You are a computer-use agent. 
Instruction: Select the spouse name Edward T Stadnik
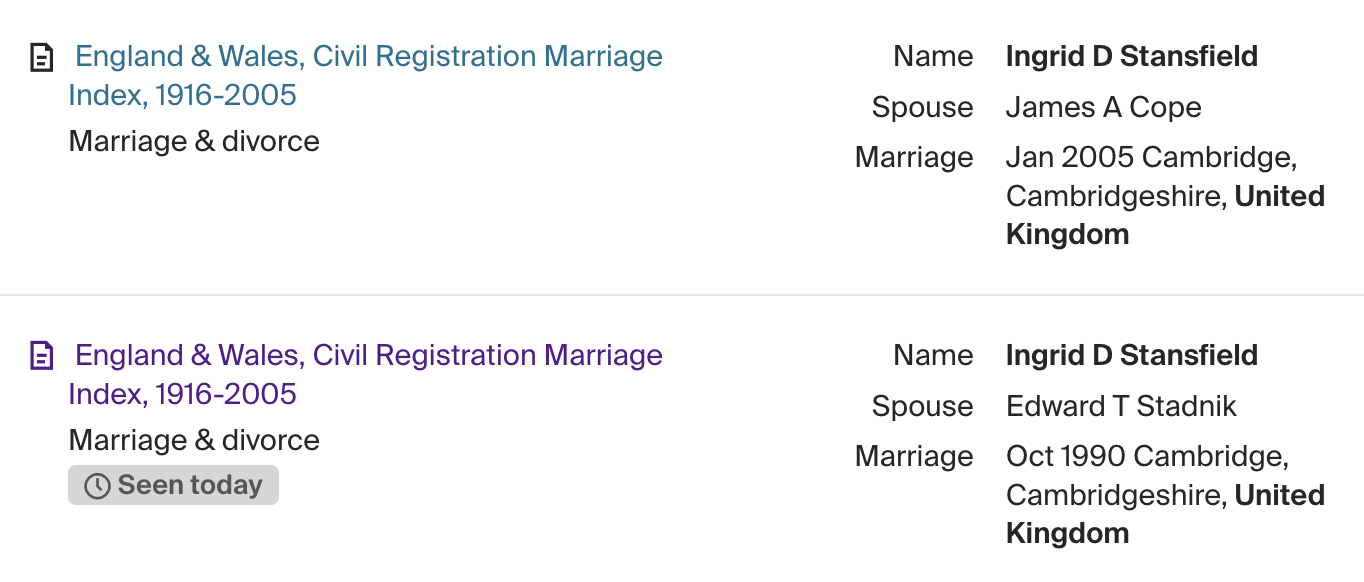[x=1121, y=406]
